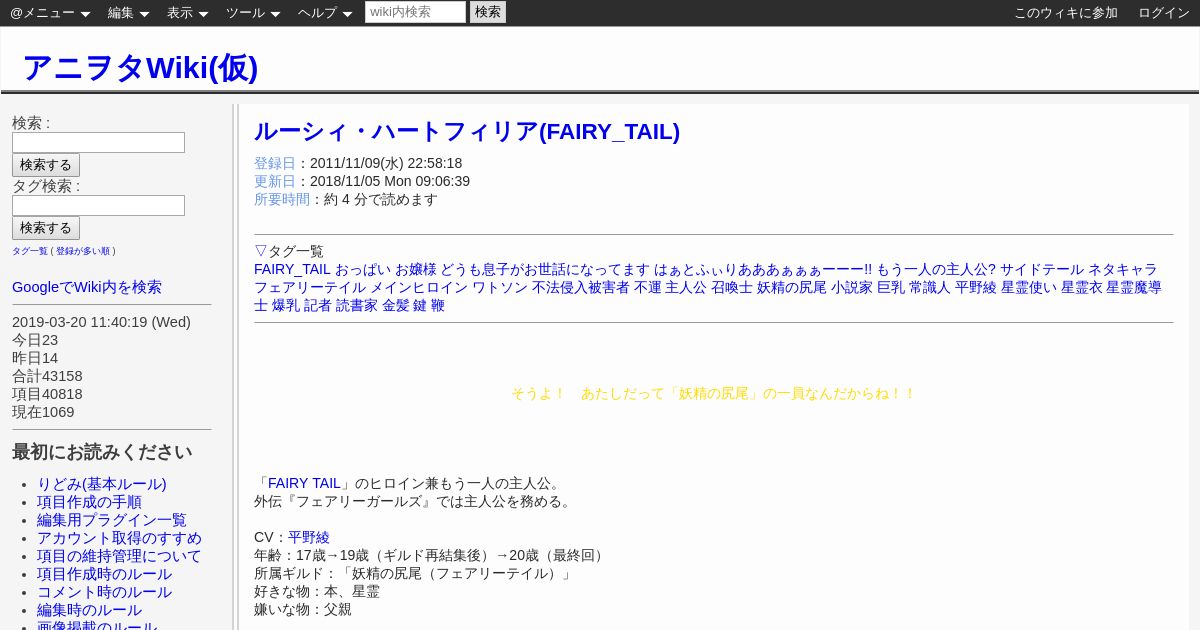Open the FAIRY TAIL link in article body
This screenshot has width=1200, height=630.
(x=304, y=483)
